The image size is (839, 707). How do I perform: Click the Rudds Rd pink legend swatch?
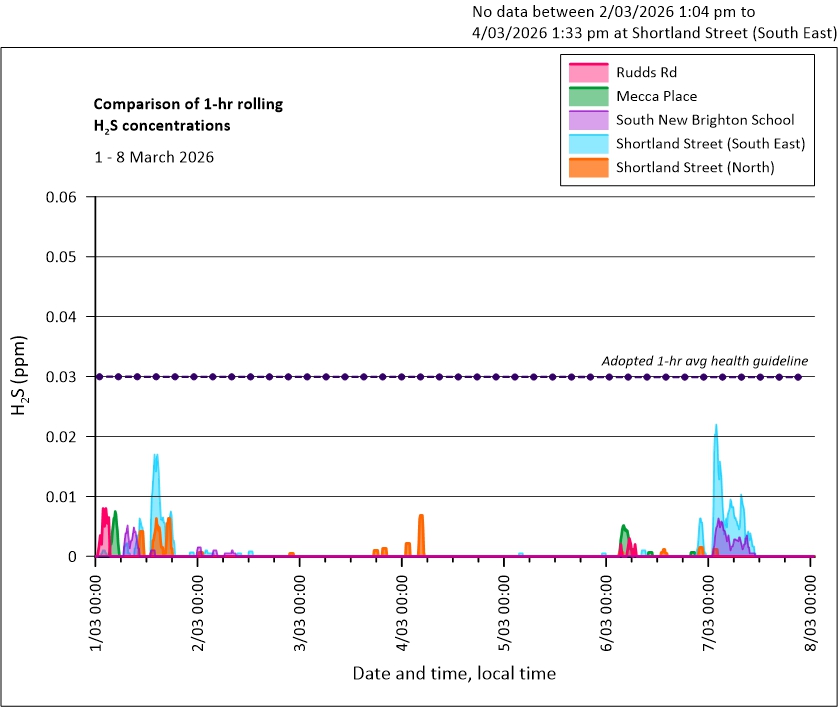click(587, 72)
